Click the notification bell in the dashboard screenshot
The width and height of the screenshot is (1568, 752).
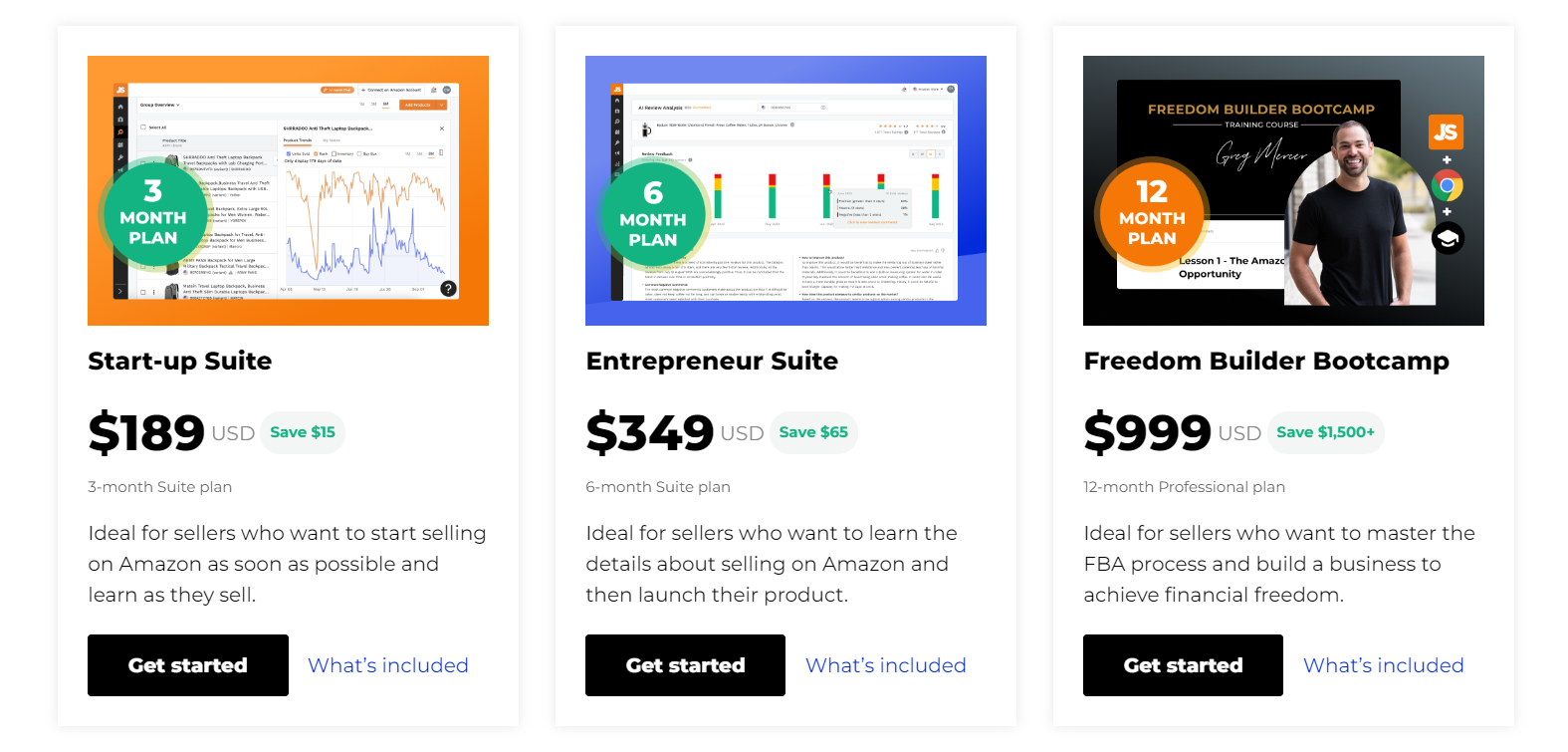433,90
